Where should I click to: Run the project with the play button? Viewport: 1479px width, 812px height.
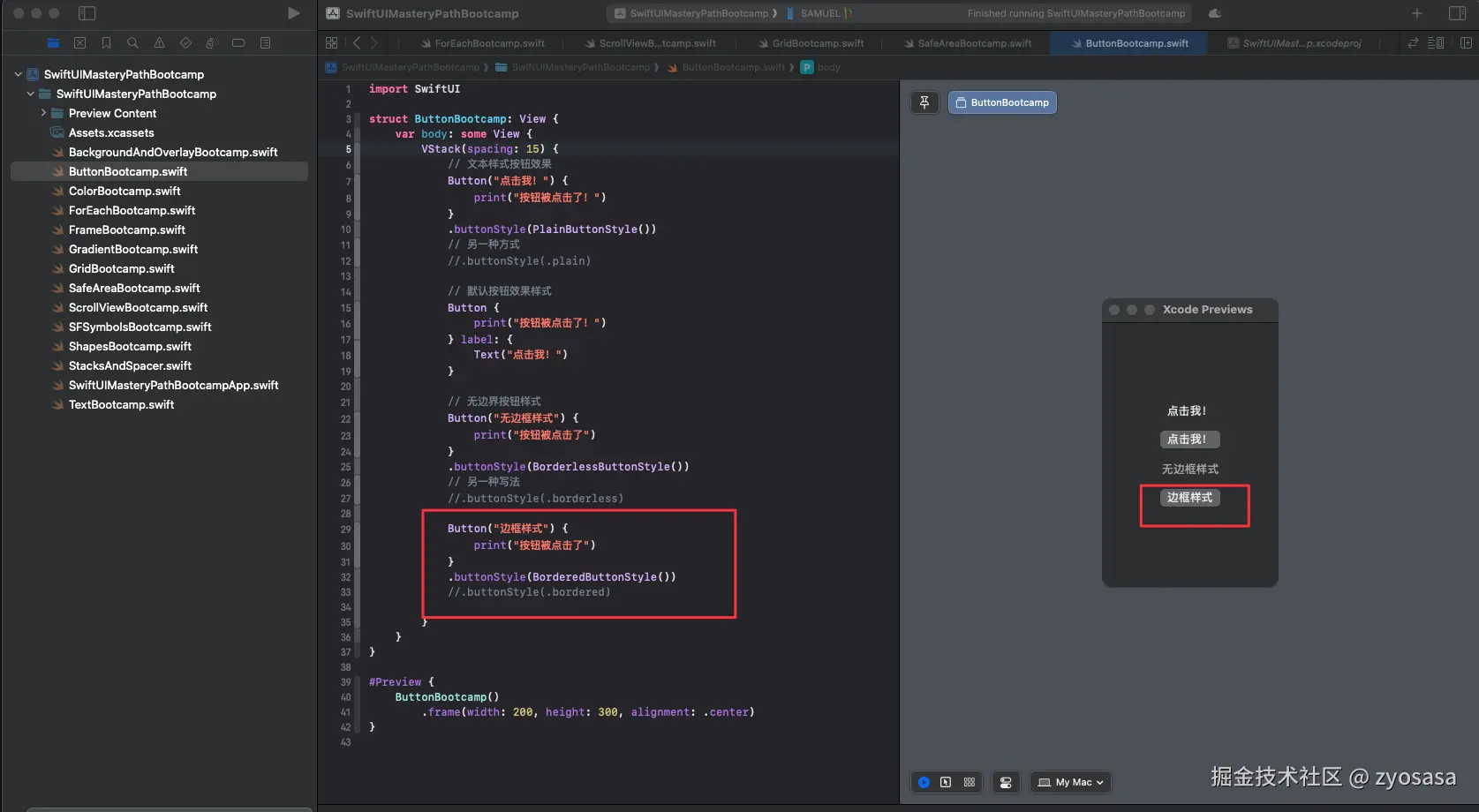tap(294, 13)
